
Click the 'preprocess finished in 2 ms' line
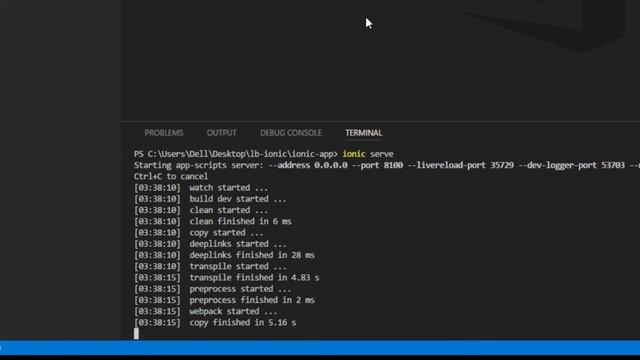[x=224, y=300]
